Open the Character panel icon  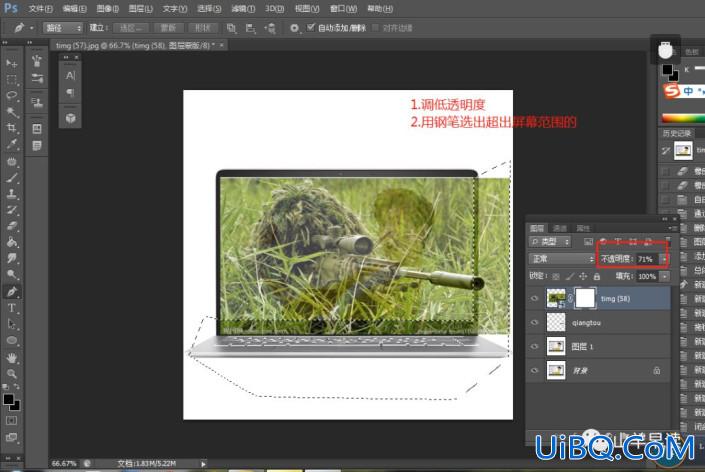[x=70, y=75]
